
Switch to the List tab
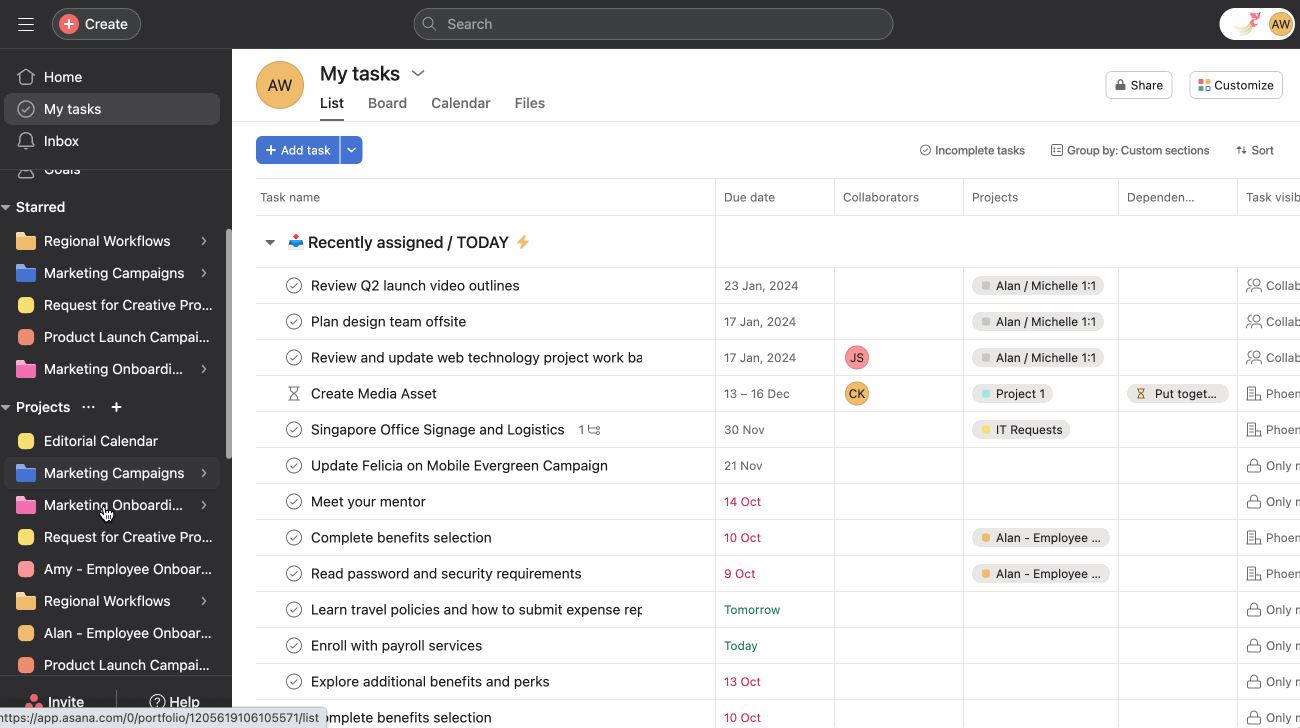(x=332, y=103)
